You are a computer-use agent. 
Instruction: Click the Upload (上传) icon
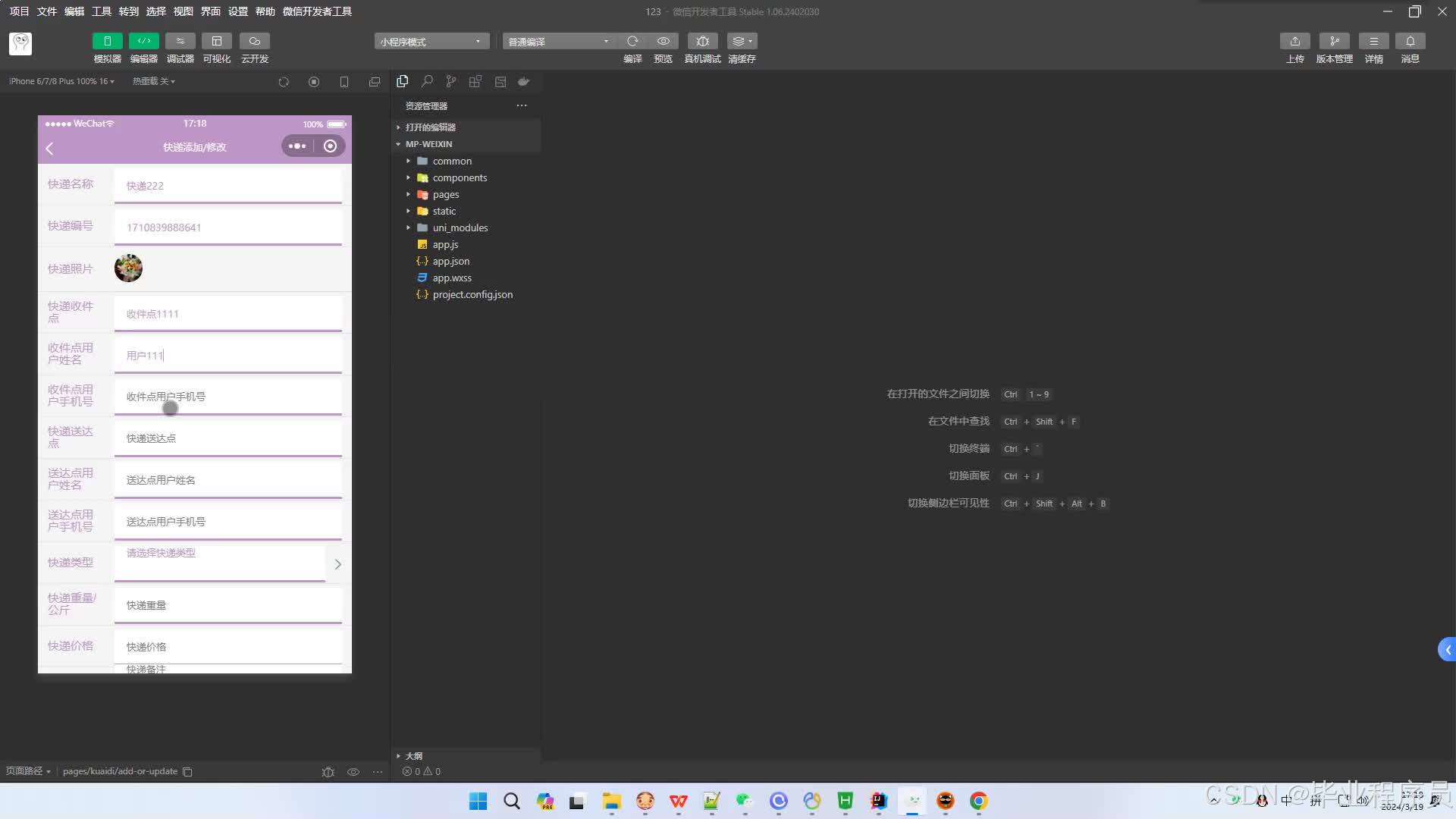(1294, 41)
